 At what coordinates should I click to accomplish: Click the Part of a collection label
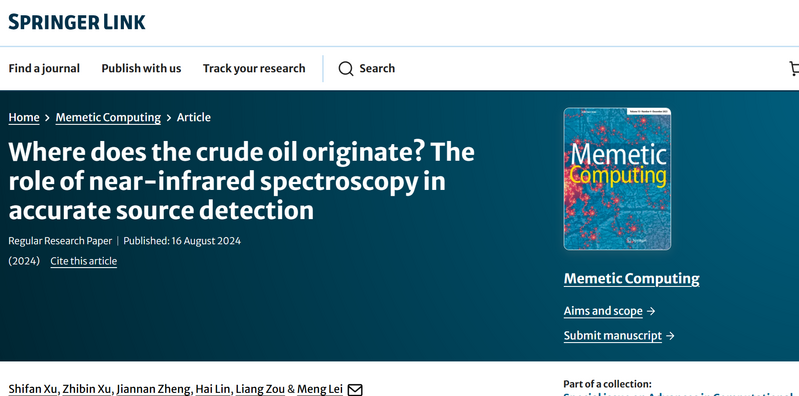point(607,384)
